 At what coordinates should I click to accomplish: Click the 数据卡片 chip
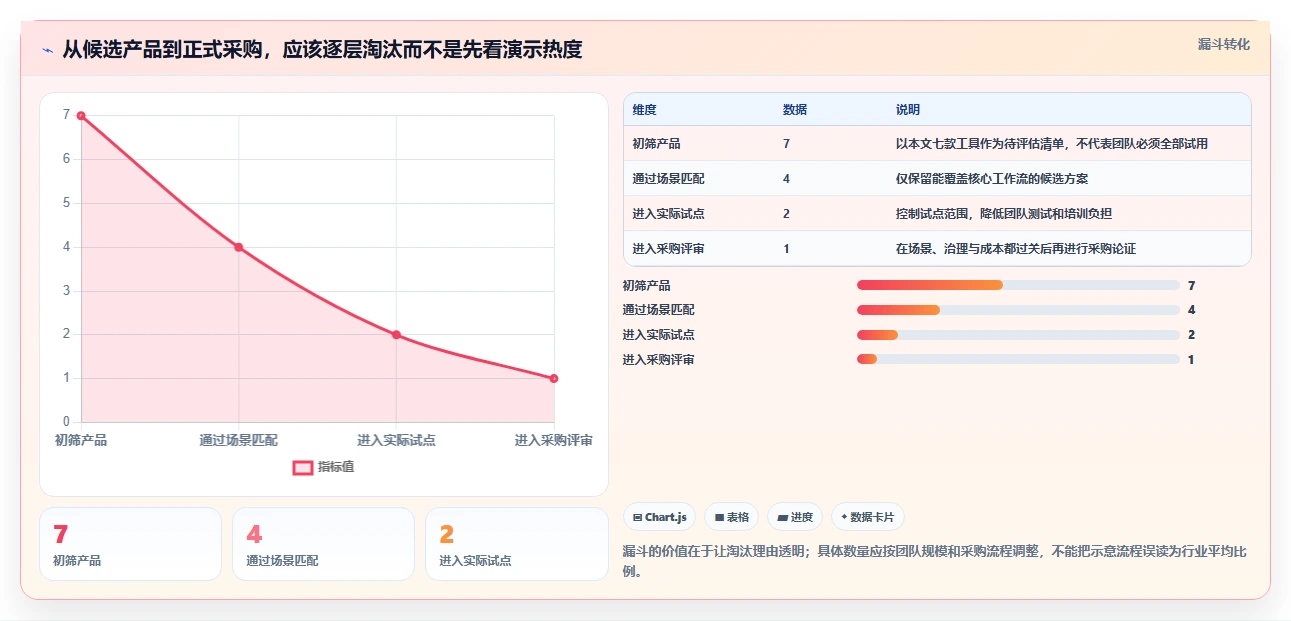tap(867, 517)
